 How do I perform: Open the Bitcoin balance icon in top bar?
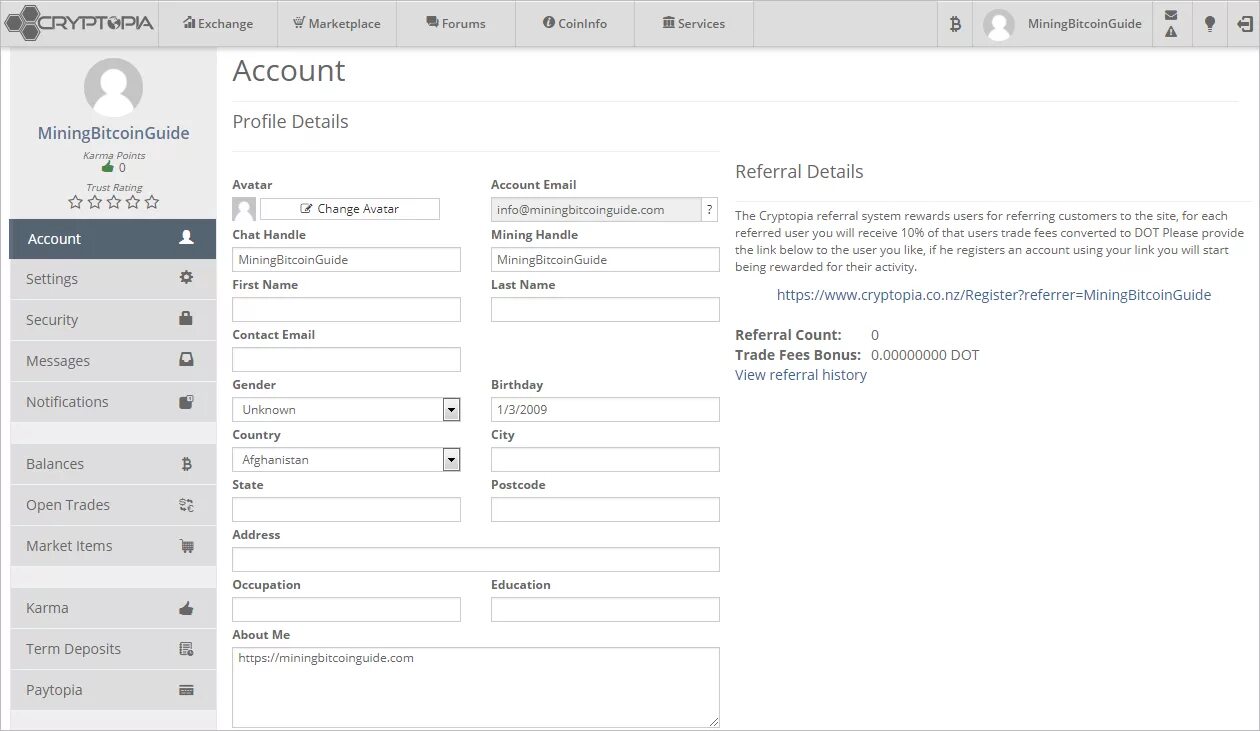point(955,24)
